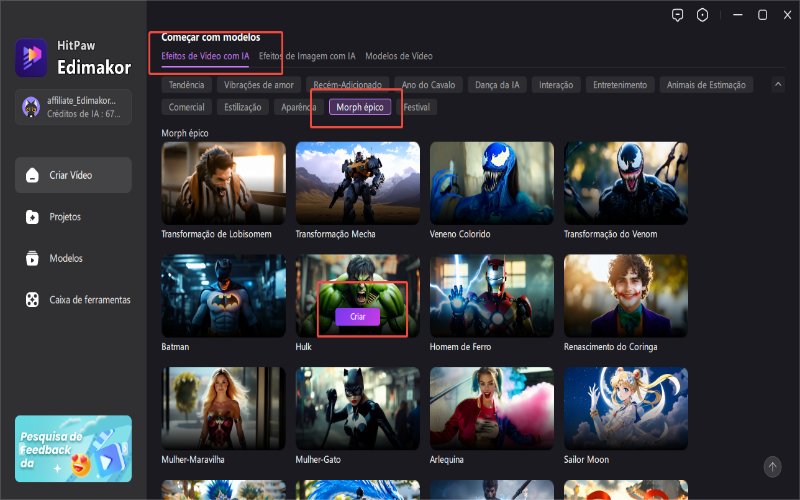The width and height of the screenshot is (800, 500).
Task: Select the Morph épico category tag
Action: click(x=360, y=107)
